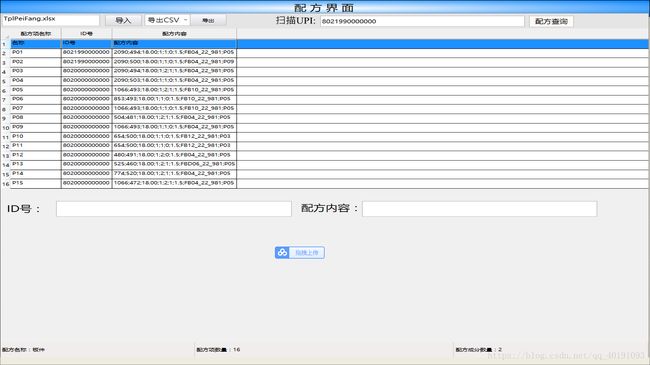Viewport: 650px width, 365px height.
Task: Click the 导出 export button beside the CSV dropdown
Action: point(209,20)
